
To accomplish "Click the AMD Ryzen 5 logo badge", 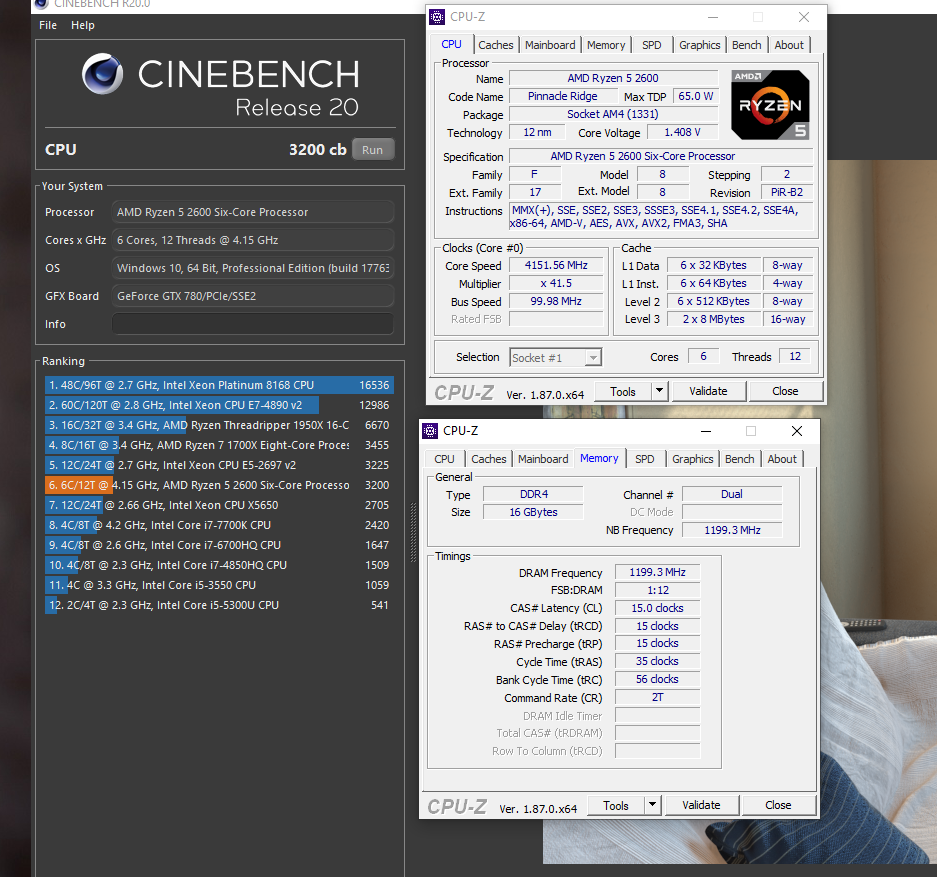I will click(770, 105).
